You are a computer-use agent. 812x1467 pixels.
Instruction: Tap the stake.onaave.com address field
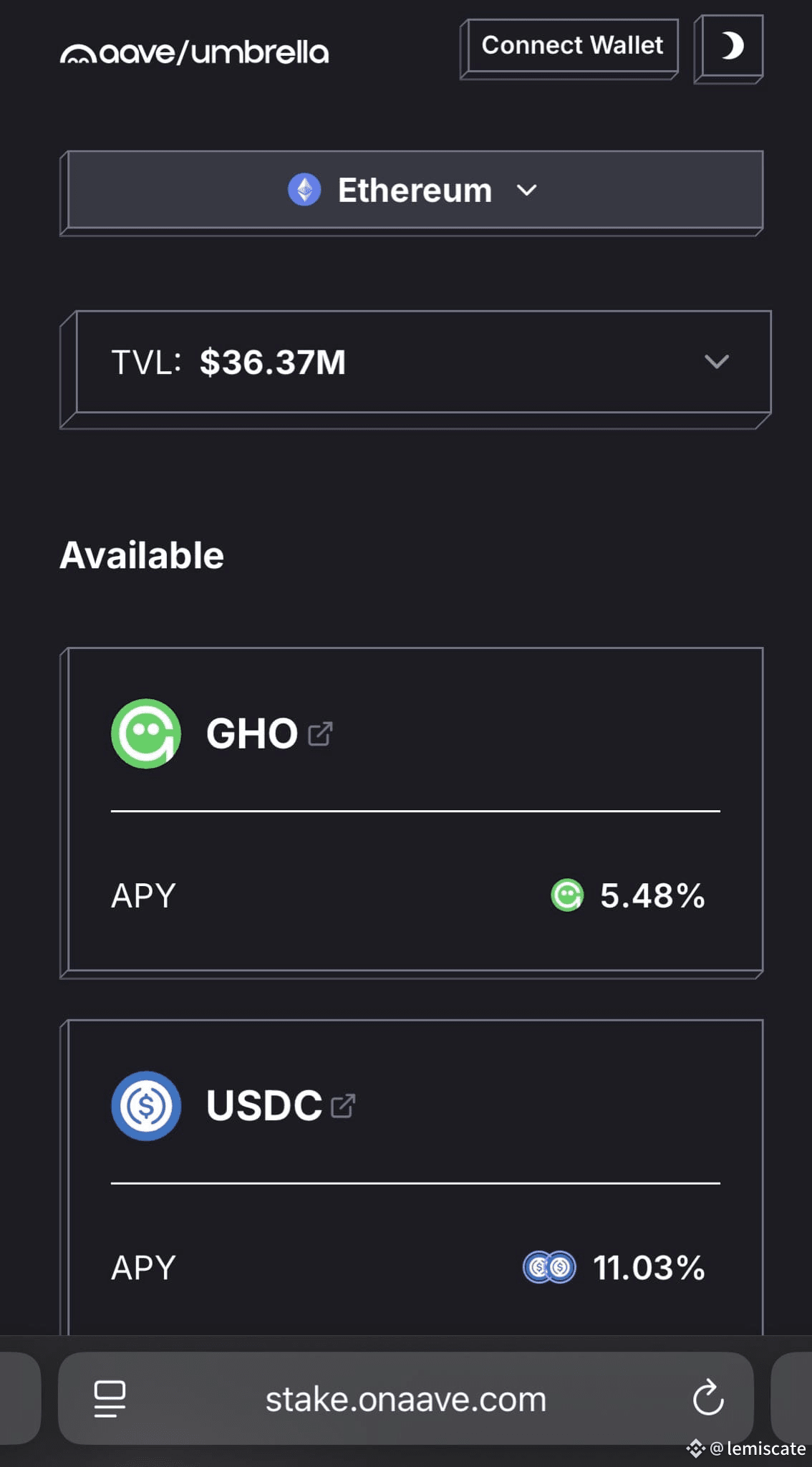[x=406, y=1398]
